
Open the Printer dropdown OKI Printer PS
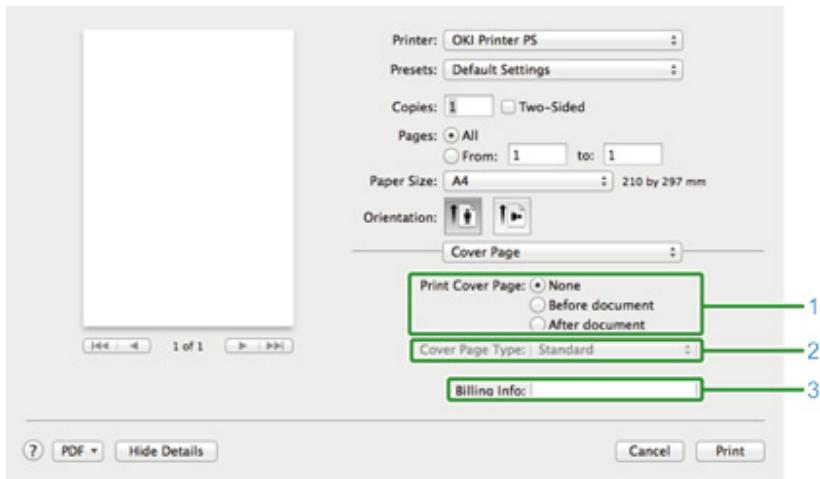point(564,43)
